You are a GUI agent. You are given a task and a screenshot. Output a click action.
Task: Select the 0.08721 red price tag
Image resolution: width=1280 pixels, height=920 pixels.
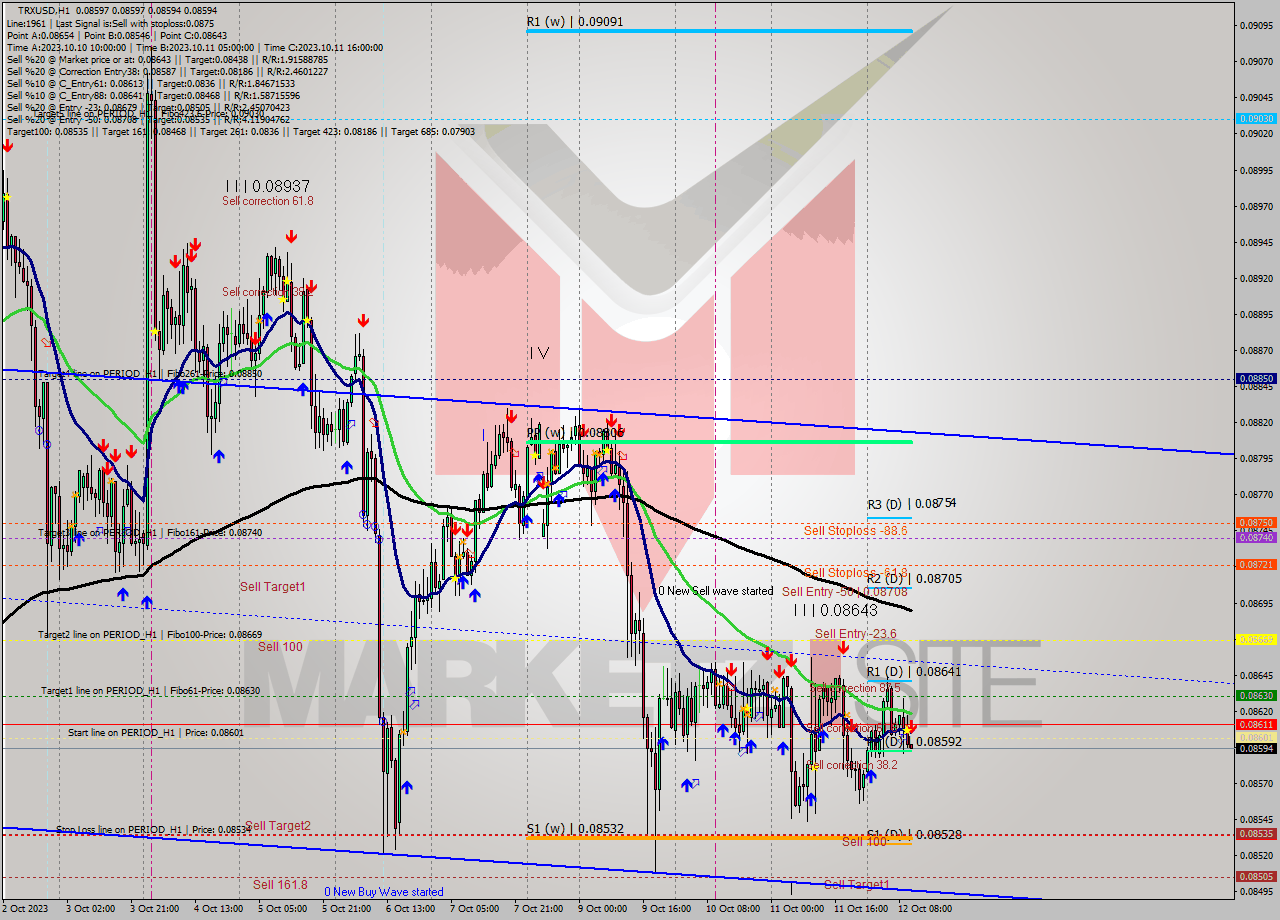tap(1256, 565)
